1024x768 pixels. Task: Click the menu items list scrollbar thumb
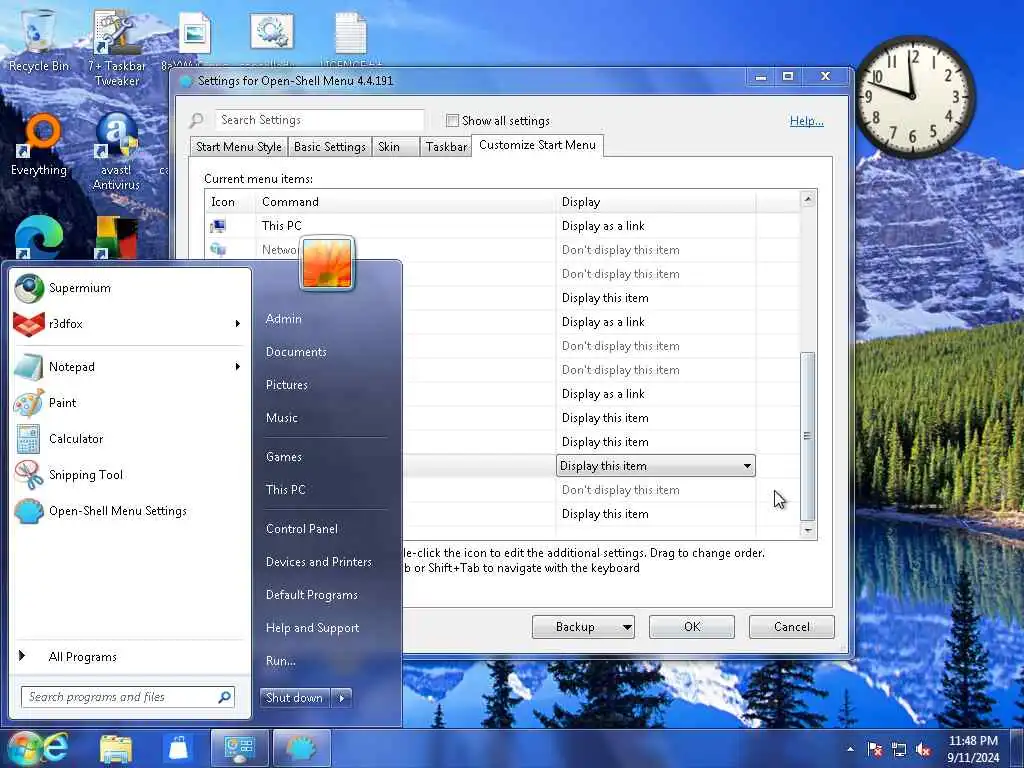coord(808,436)
